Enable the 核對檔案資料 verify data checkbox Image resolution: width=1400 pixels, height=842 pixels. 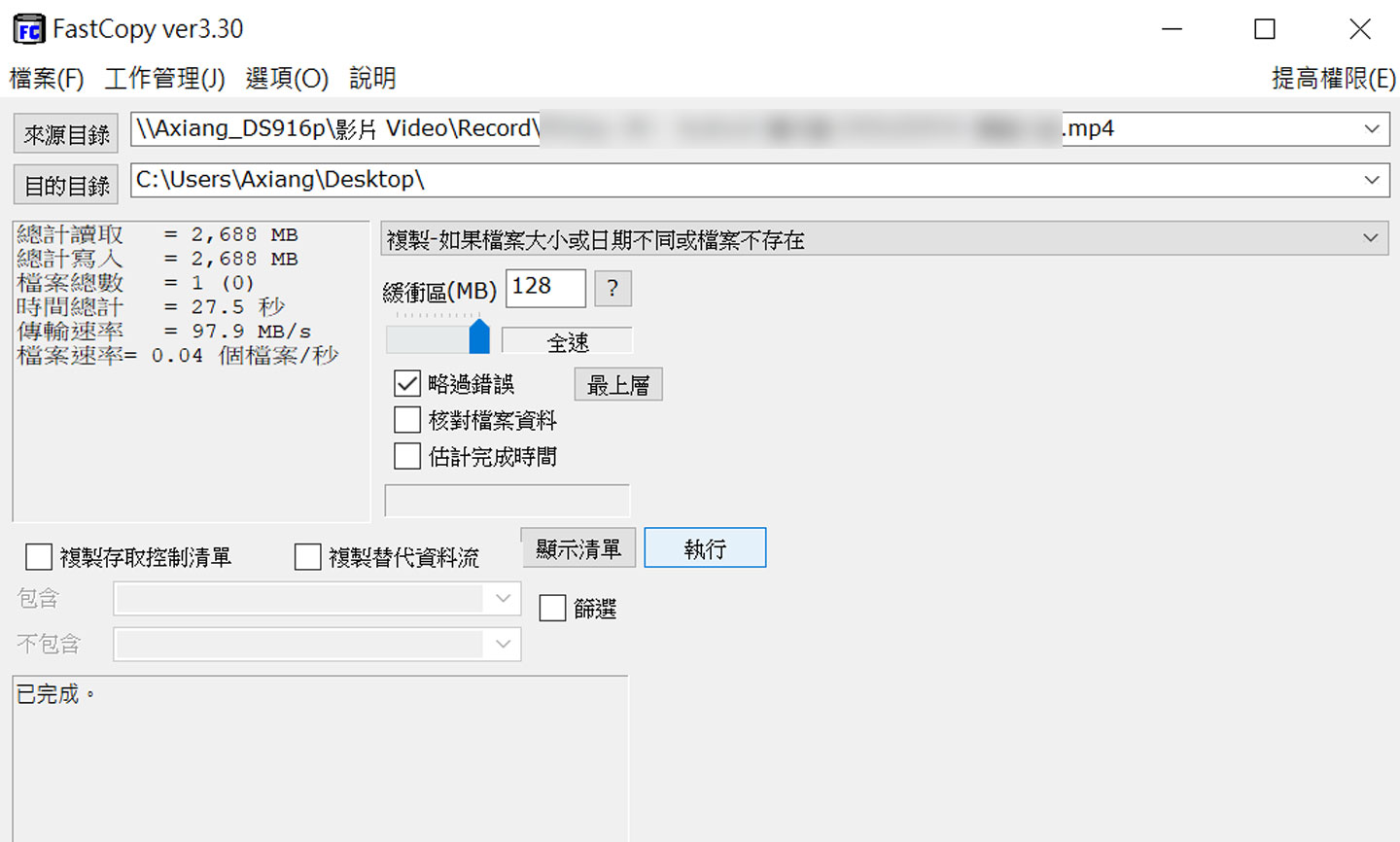pyautogui.click(x=407, y=419)
